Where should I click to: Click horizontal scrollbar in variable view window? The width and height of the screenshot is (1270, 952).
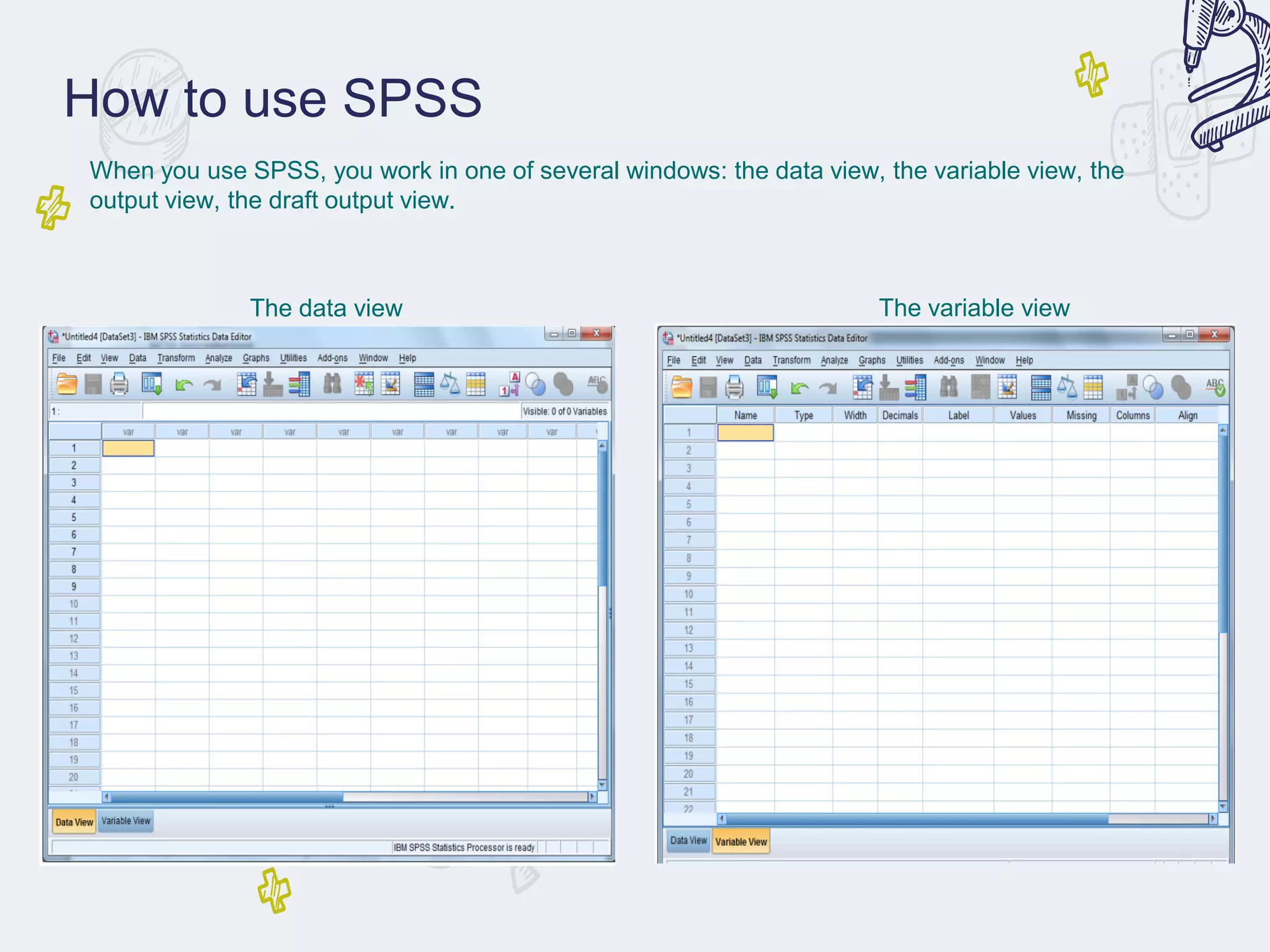(967, 819)
